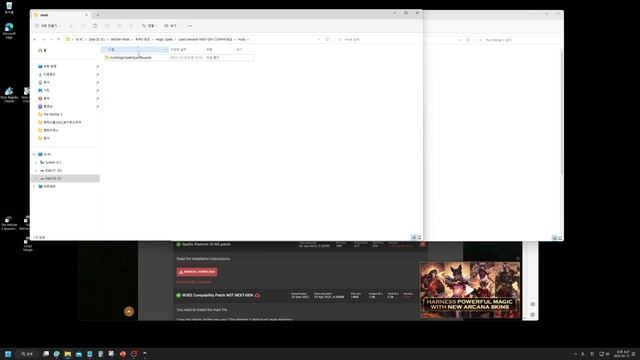Click the search box in the front Explorer window
This screenshot has width=640, height=360.
[x=377, y=40]
